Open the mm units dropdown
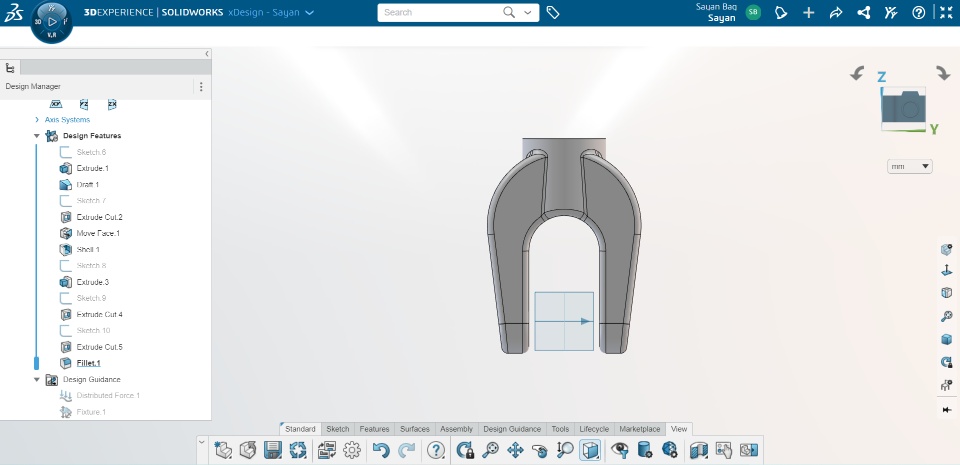The width and height of the screenshot is (960, 465). (910, 166)
